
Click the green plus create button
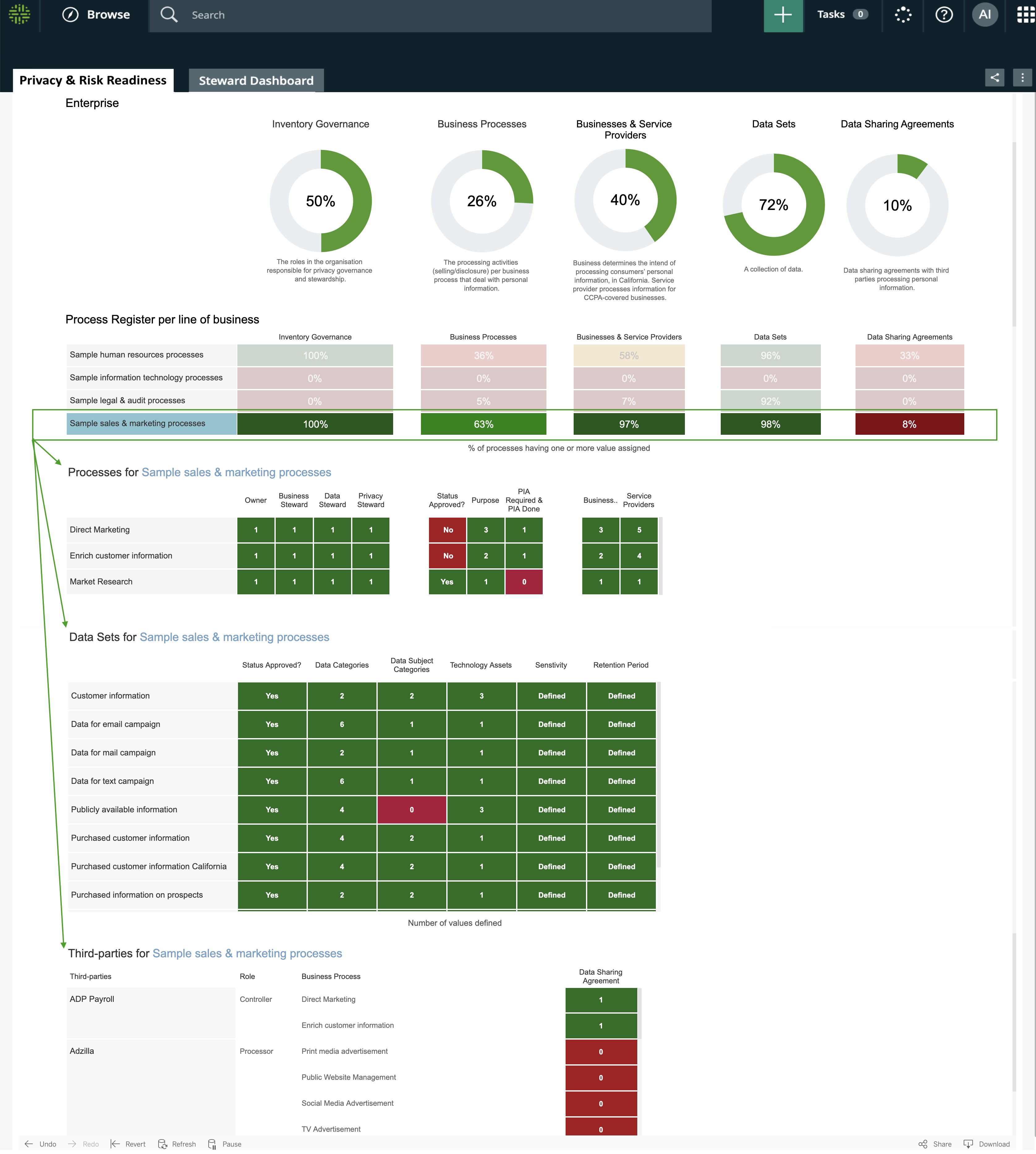click(x=783, y=15)
